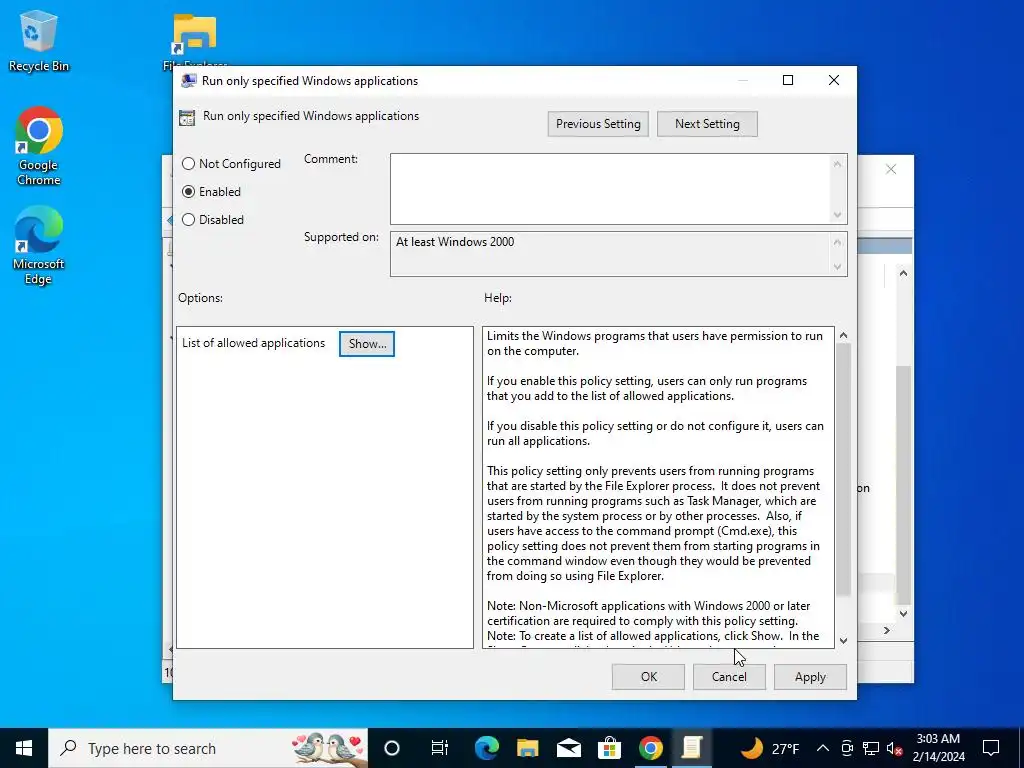Click the Group Policy Editor taskbar icon

[692, 748]
